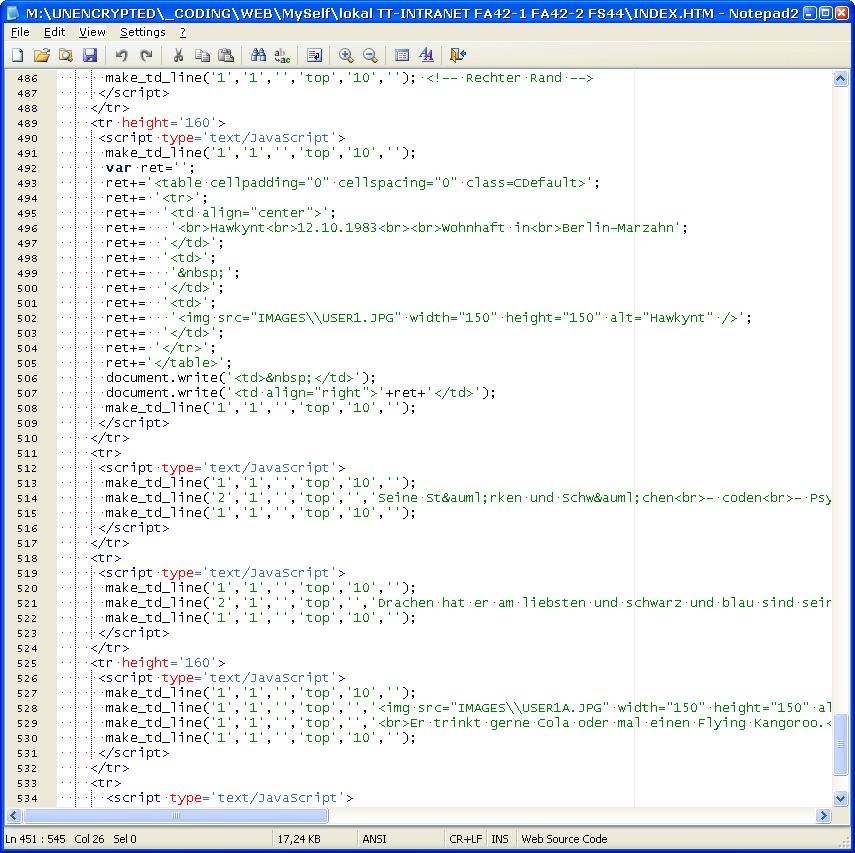Screen dimensions: 855x853
Task: Click the title bar with the INDEX.HTM path
Action: (412, 13)
